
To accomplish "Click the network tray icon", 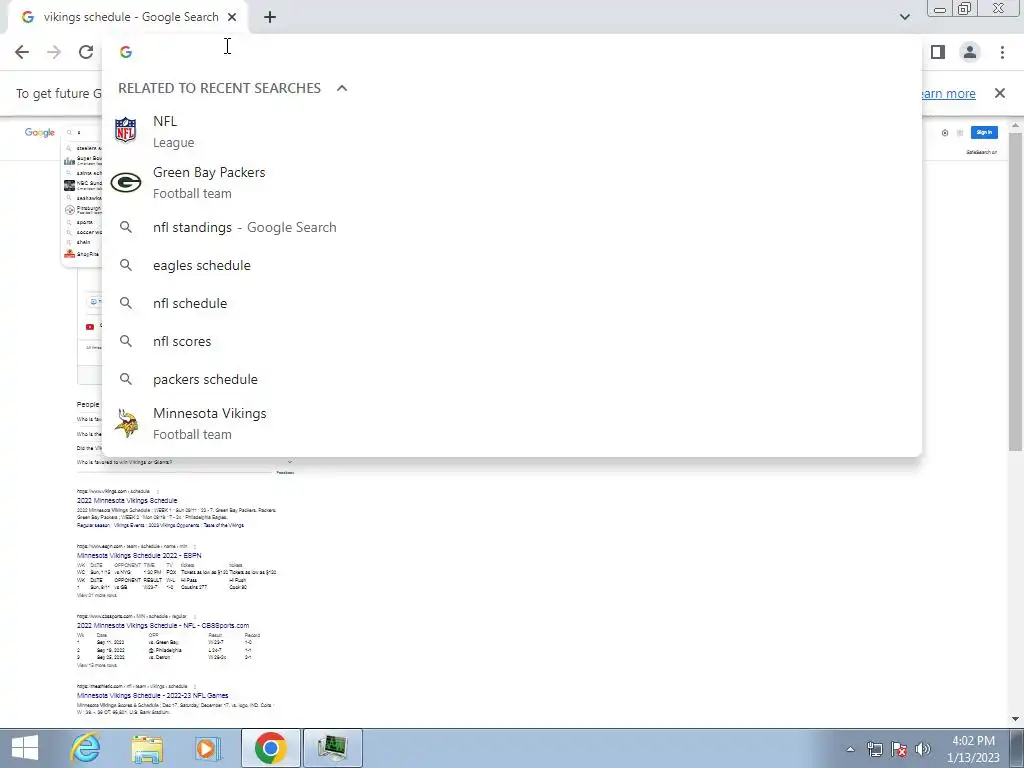I will 874,749.
